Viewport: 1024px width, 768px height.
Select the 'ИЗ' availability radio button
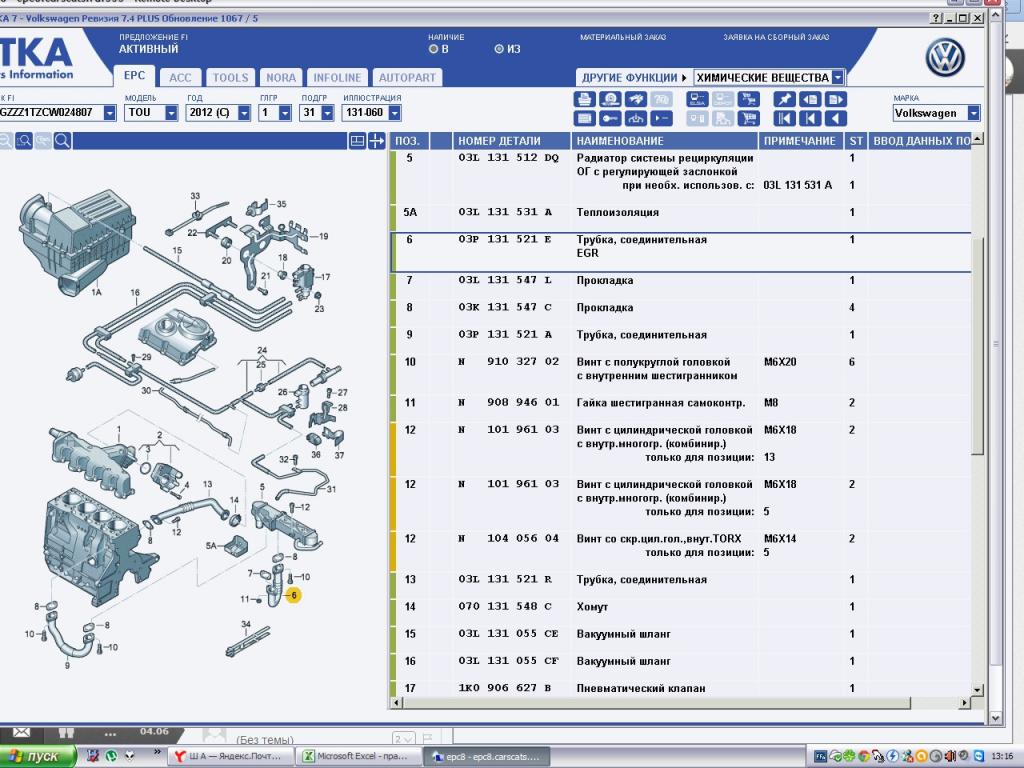coord(499,49)
